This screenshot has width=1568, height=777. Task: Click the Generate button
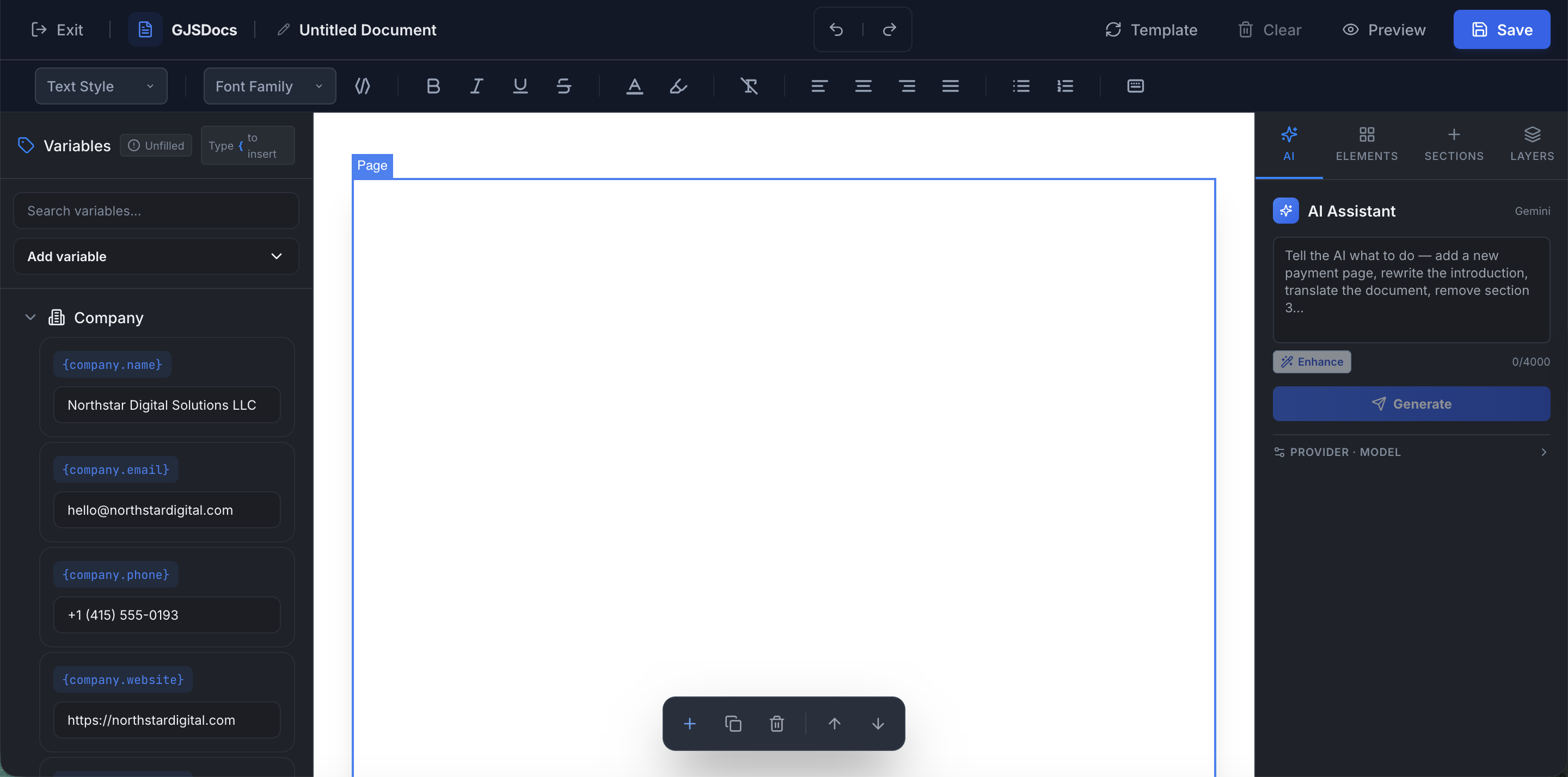1411,403
